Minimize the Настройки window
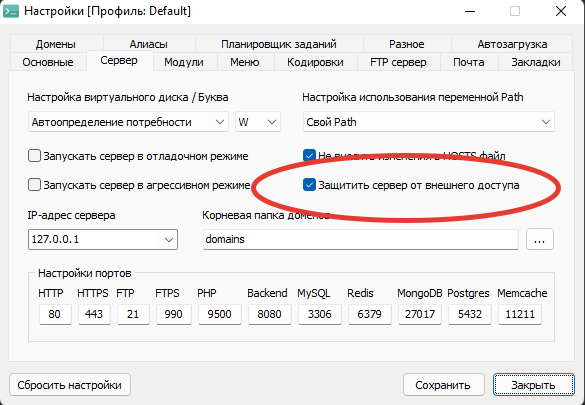The height and width of the screenshot is (405, 585). (x=470, y=11)
